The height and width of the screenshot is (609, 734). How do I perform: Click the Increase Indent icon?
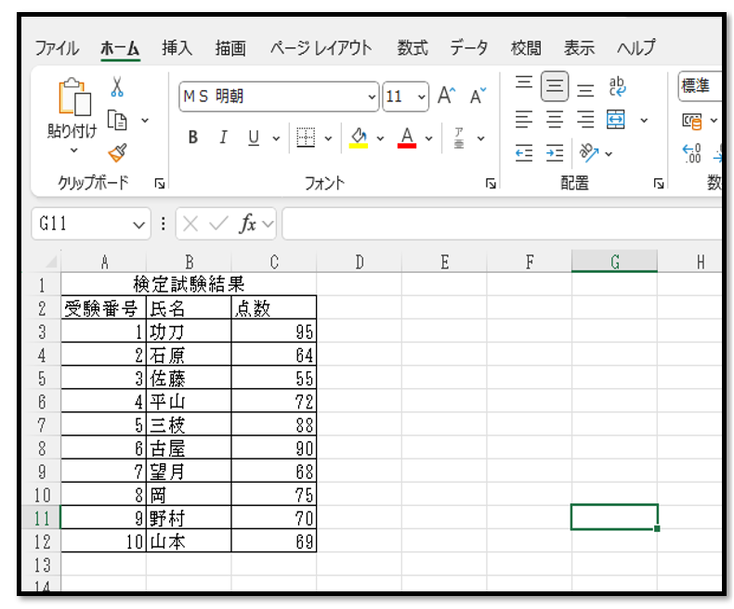[555, 153]
